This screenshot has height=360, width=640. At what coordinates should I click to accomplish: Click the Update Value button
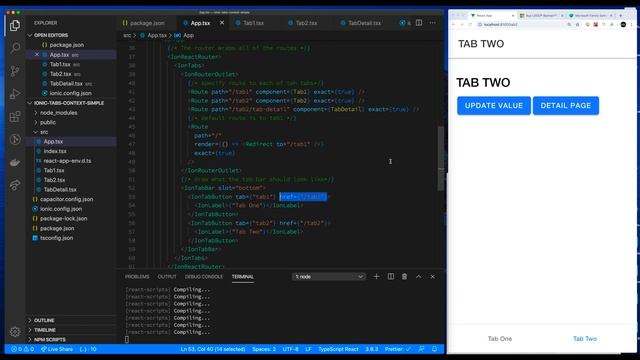494,106
